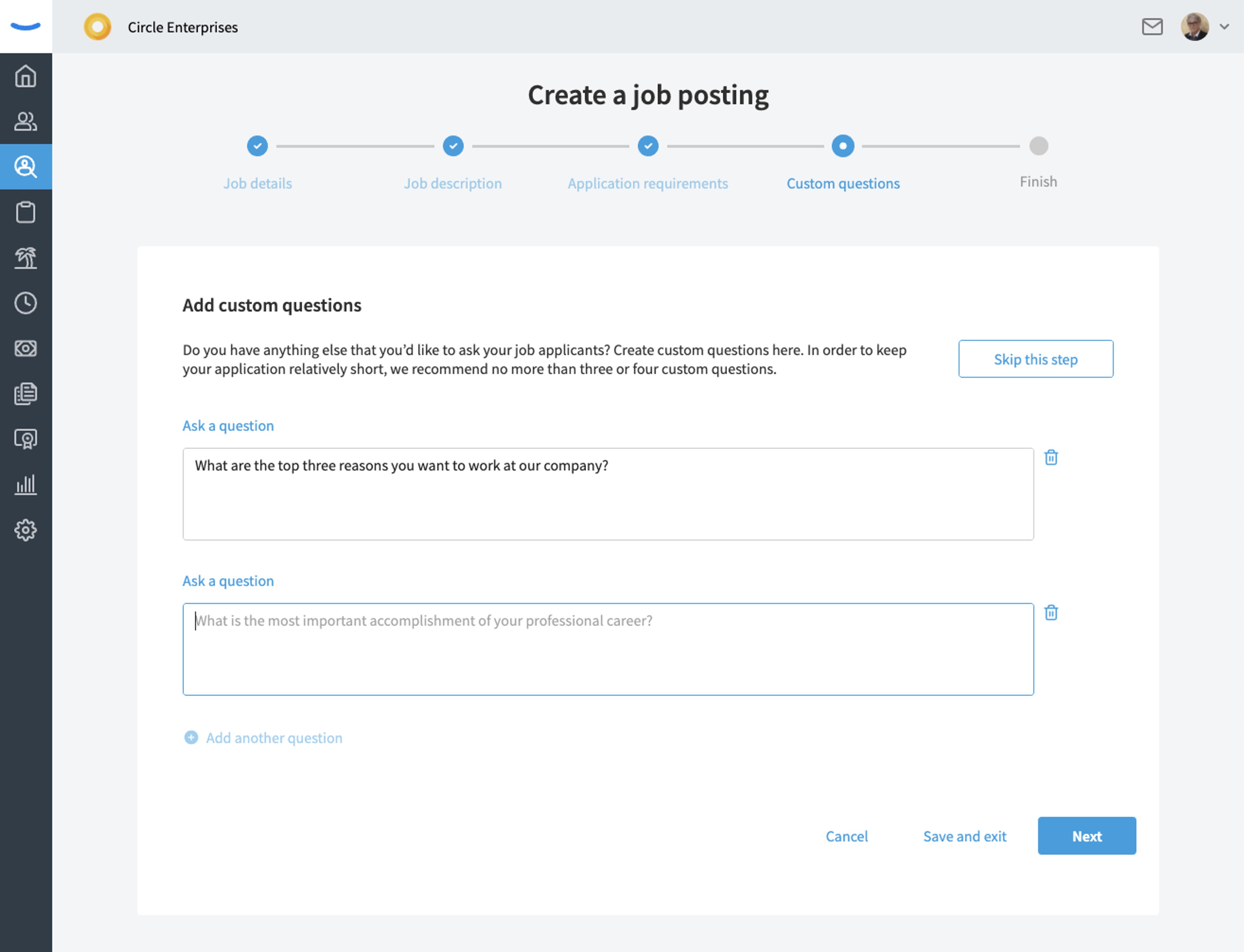This screenshot has height=952, width=1244.
Task: Open the People icon in sidebar
Action: pos(26,121)
